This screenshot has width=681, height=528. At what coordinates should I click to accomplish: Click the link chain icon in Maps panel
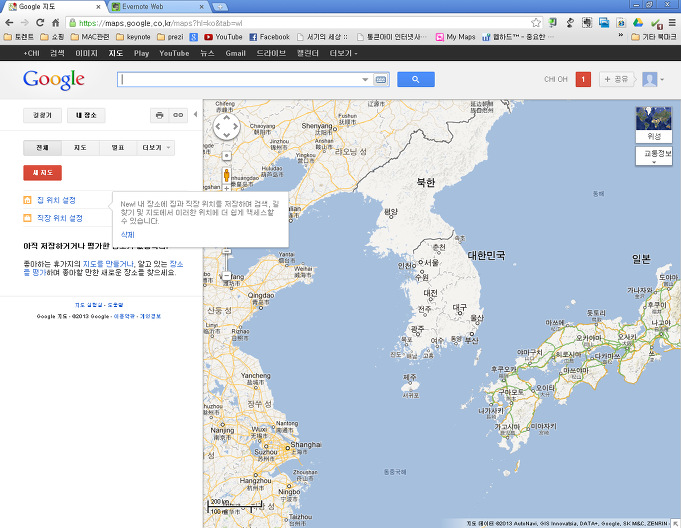[178, 115]
